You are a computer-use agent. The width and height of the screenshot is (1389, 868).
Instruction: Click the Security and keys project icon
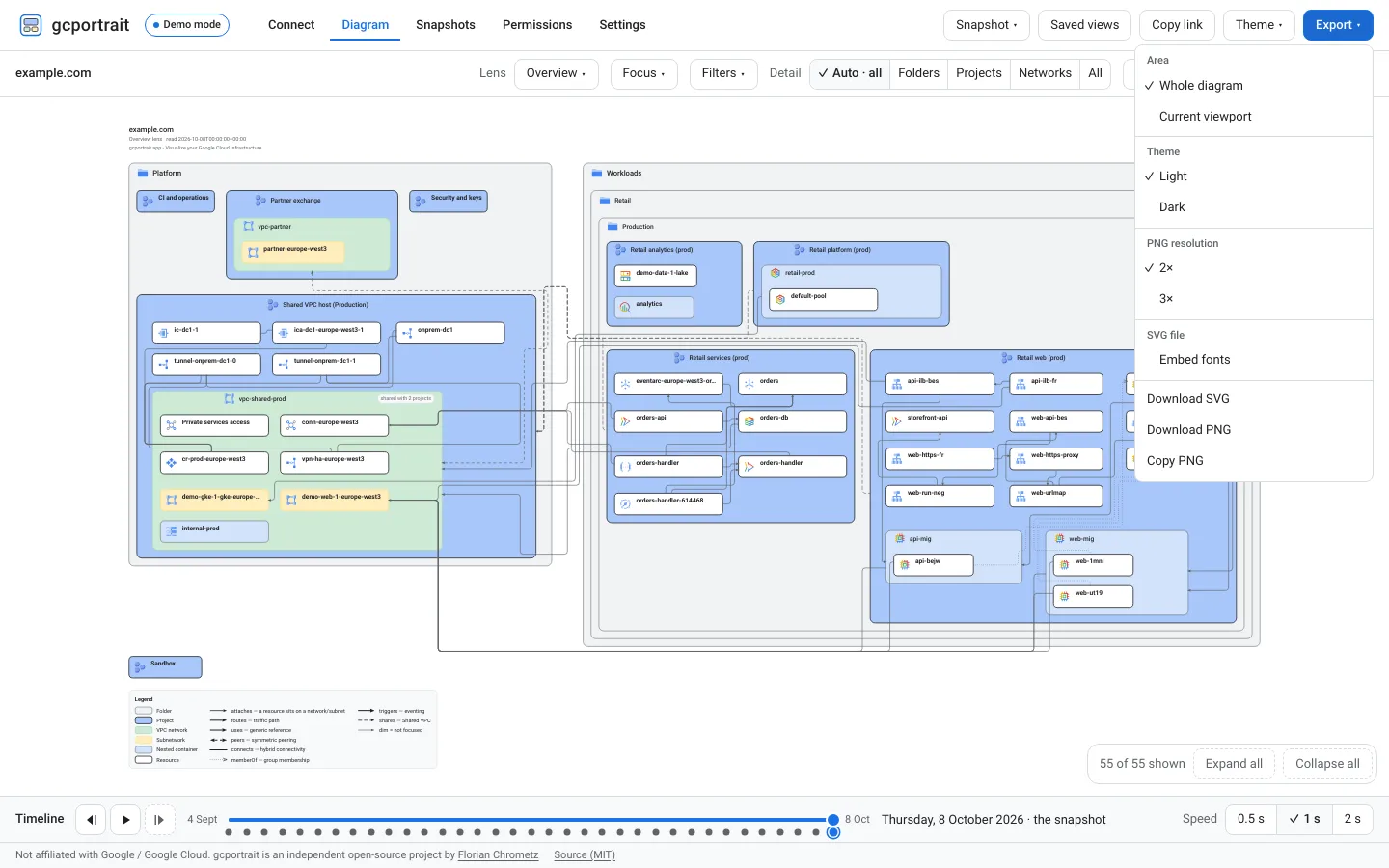[421, 201]
